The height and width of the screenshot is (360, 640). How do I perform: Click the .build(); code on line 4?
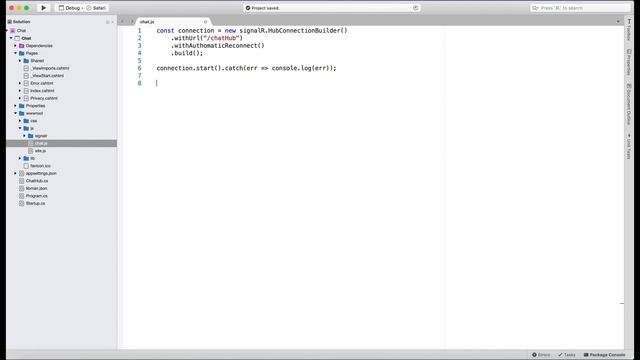tap(187, 53)
